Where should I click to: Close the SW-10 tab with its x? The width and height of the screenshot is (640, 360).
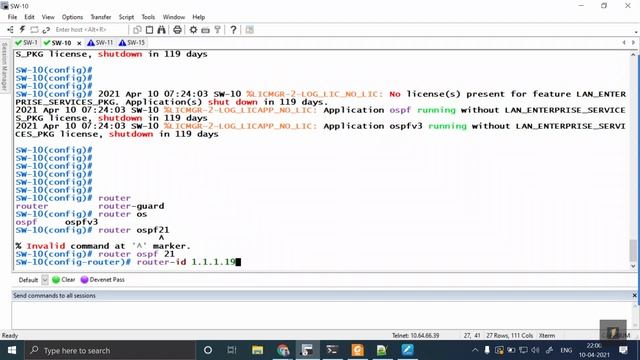(79, 43)
